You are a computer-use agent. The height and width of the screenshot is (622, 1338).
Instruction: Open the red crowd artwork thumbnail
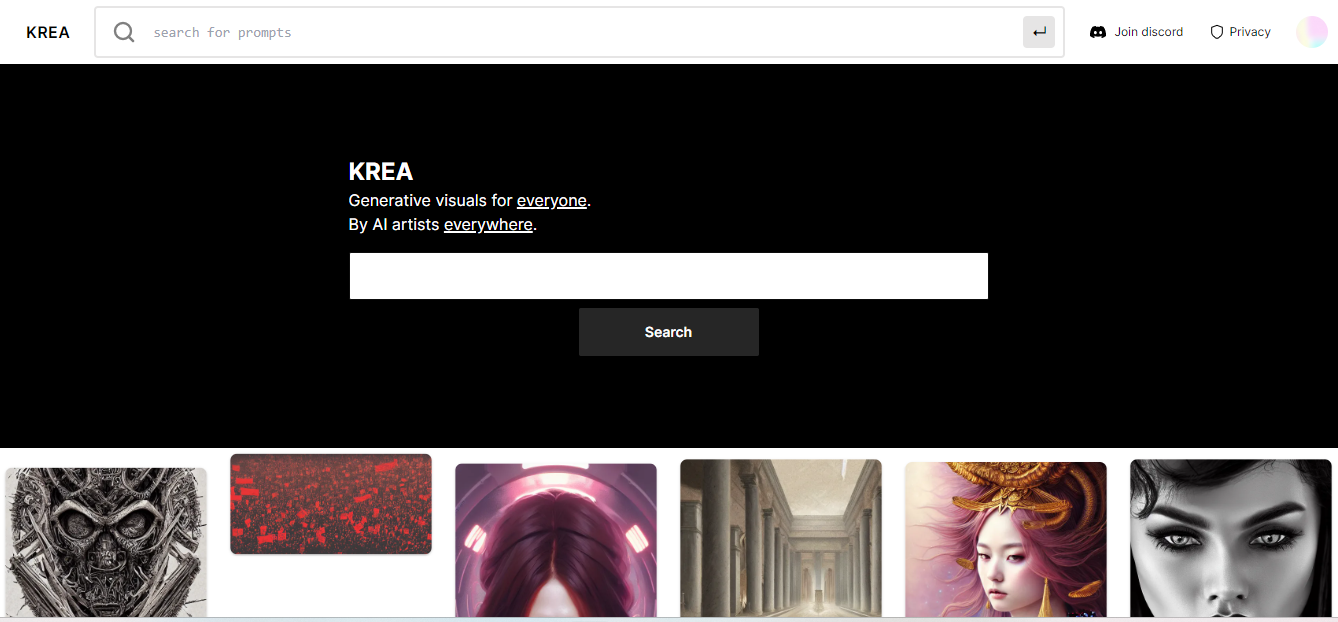[x=331, y=504]
